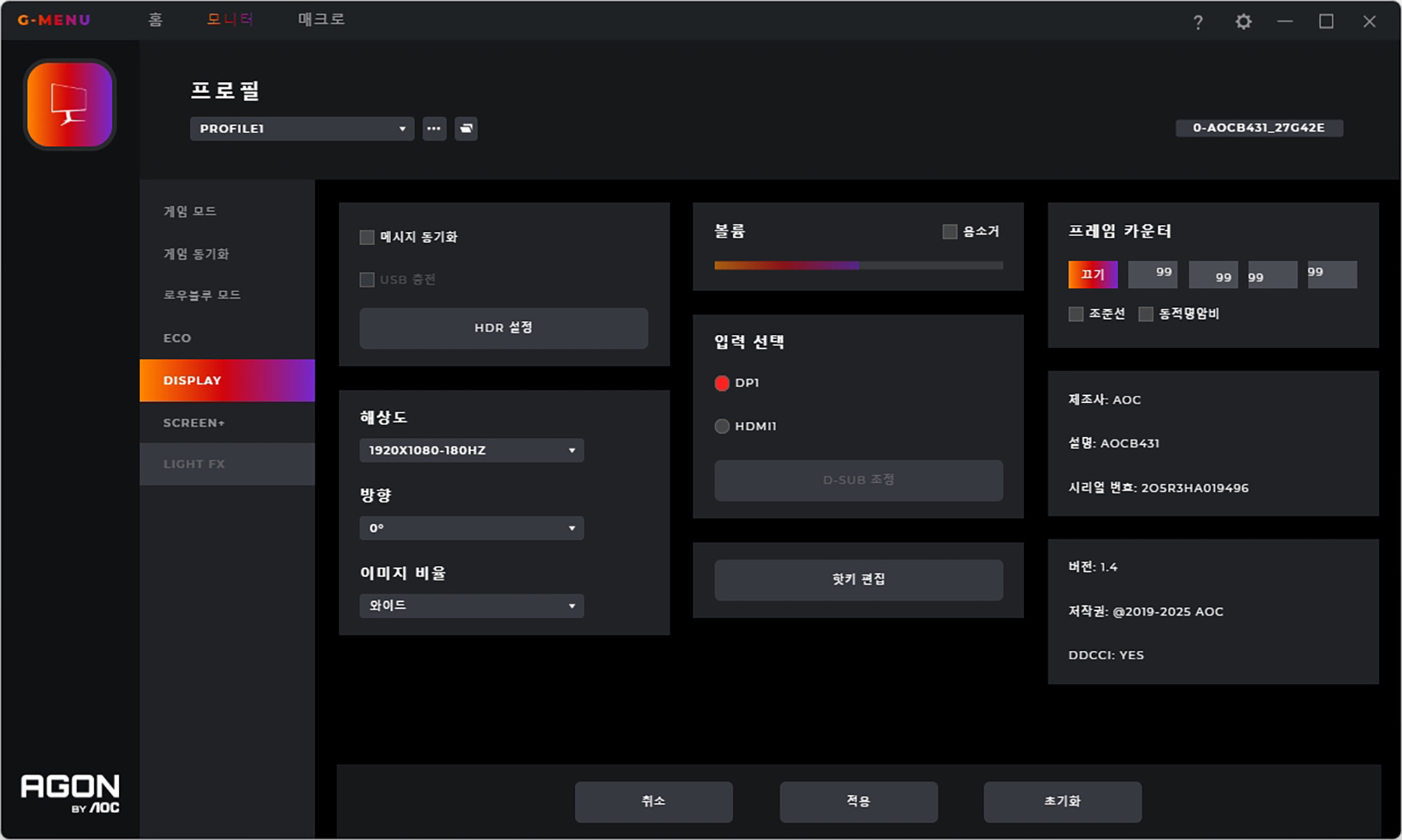The width and height of the screenshot is (1402, 840).
Task: Click the 적용 apply button
Action: click(x=858, y=801)
